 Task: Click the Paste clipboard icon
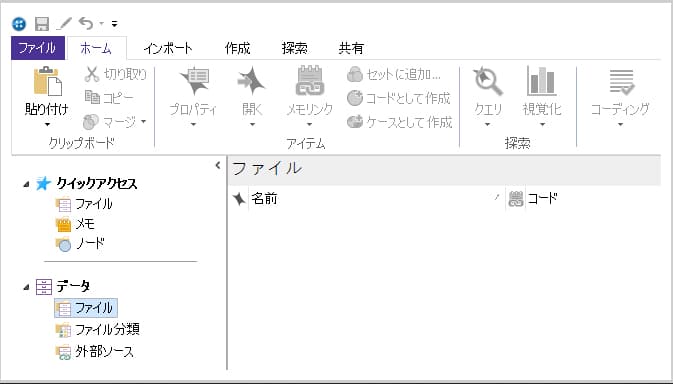point(48,81)
